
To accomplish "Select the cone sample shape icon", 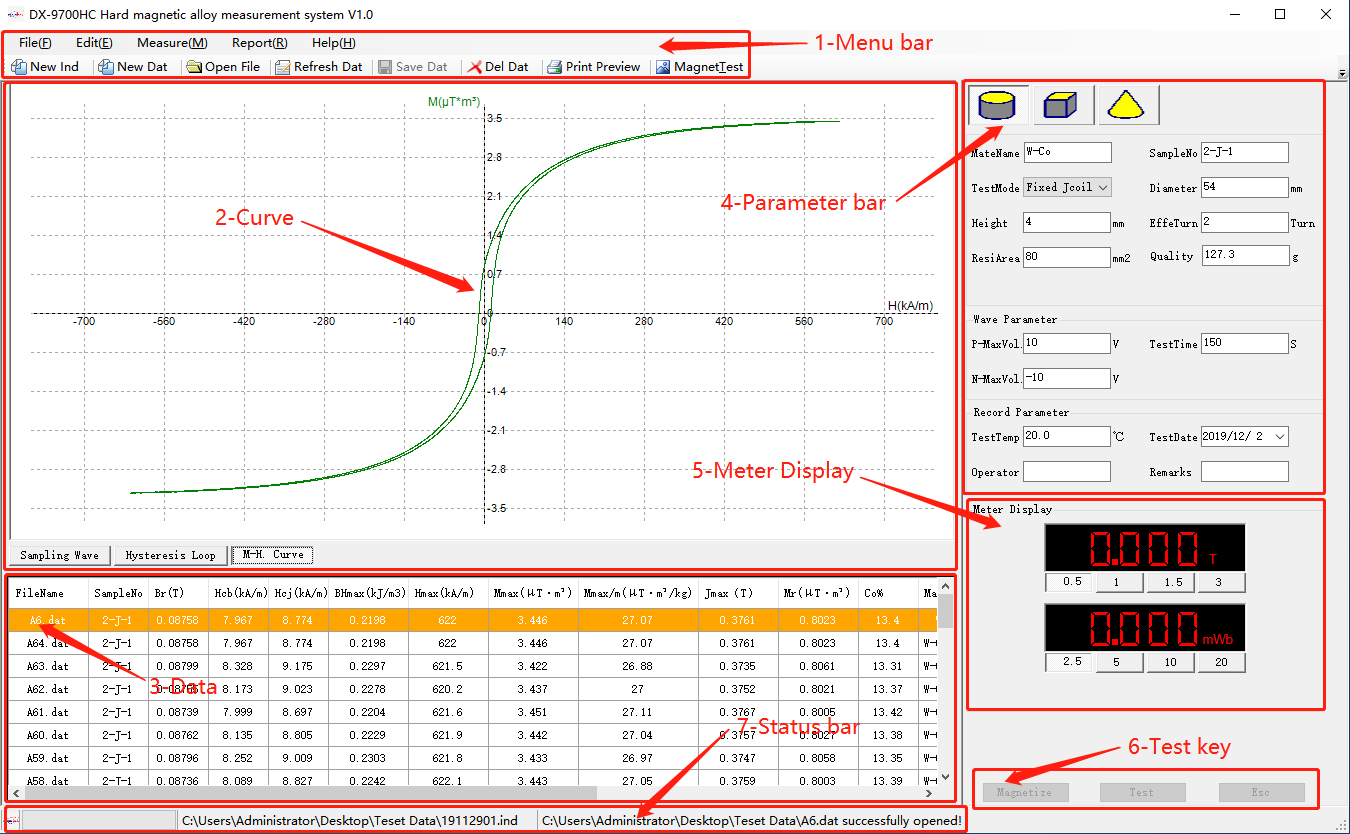I will click(x=1128, y=104).
